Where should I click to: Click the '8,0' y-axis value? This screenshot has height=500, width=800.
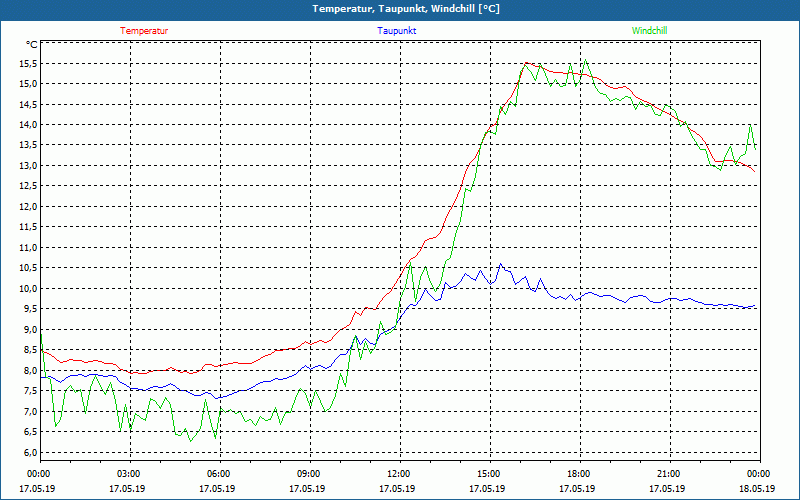[31, 370]
